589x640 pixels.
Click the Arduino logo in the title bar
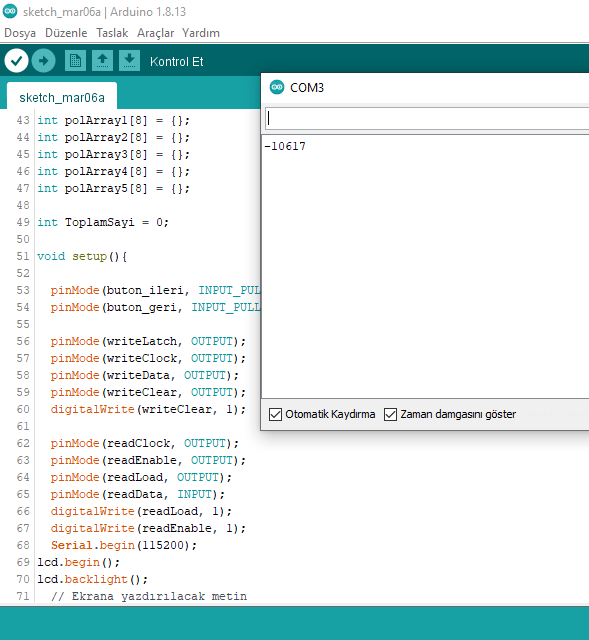pyautogui.click(x=10, y=11)
